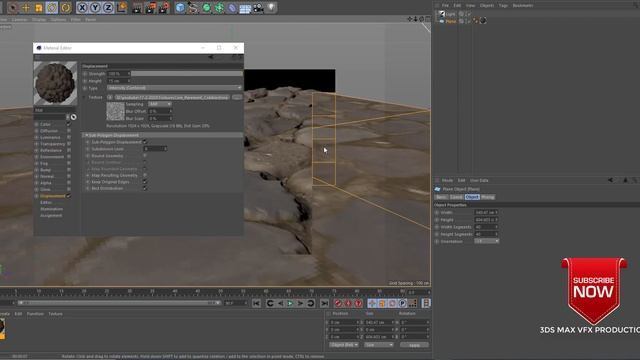The height and width of the screenshot is (360, 640).
Task: Toggle the Parameter P keyframe icon
Action: (402, 303)
